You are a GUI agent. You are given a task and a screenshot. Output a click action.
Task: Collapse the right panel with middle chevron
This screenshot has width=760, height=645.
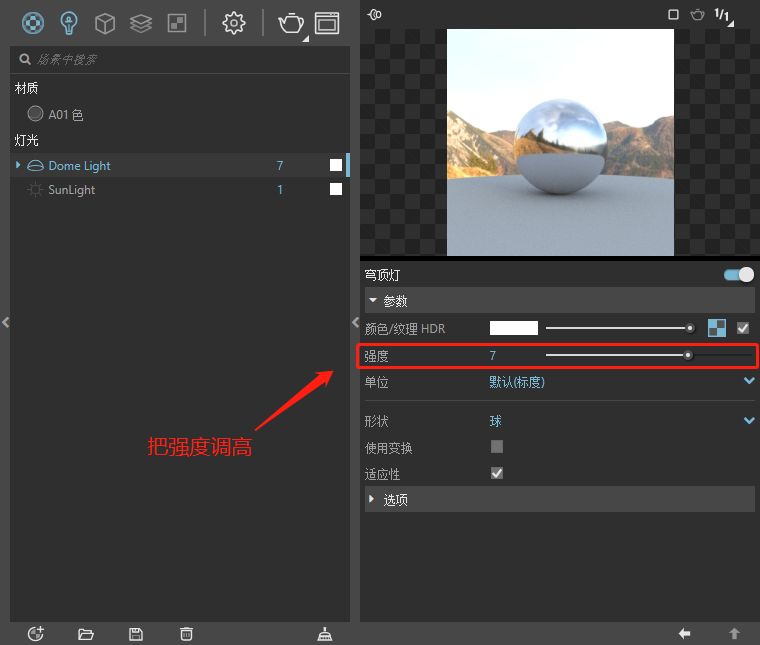coord(355,322)
